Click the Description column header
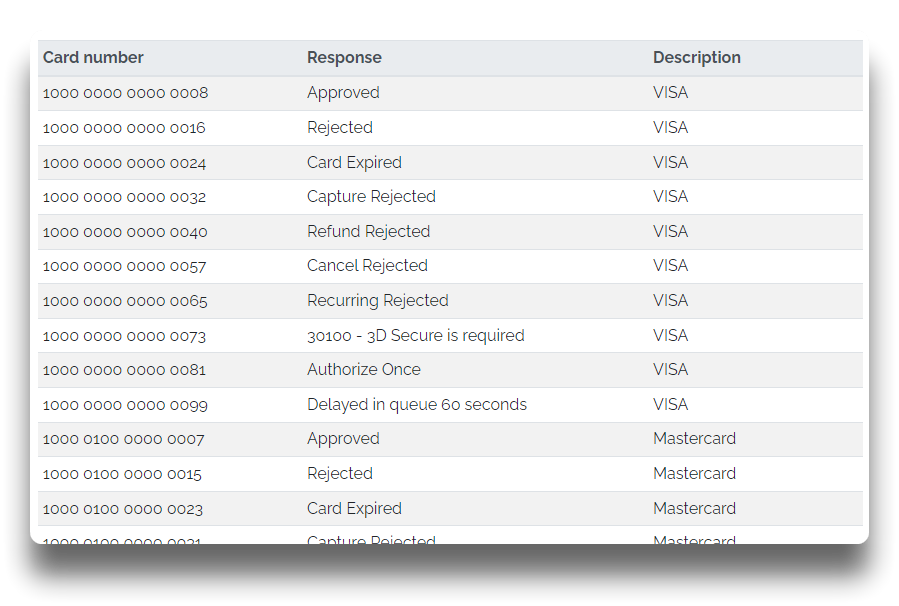Viewport: 899px width, 606px height. click(697, 57)
